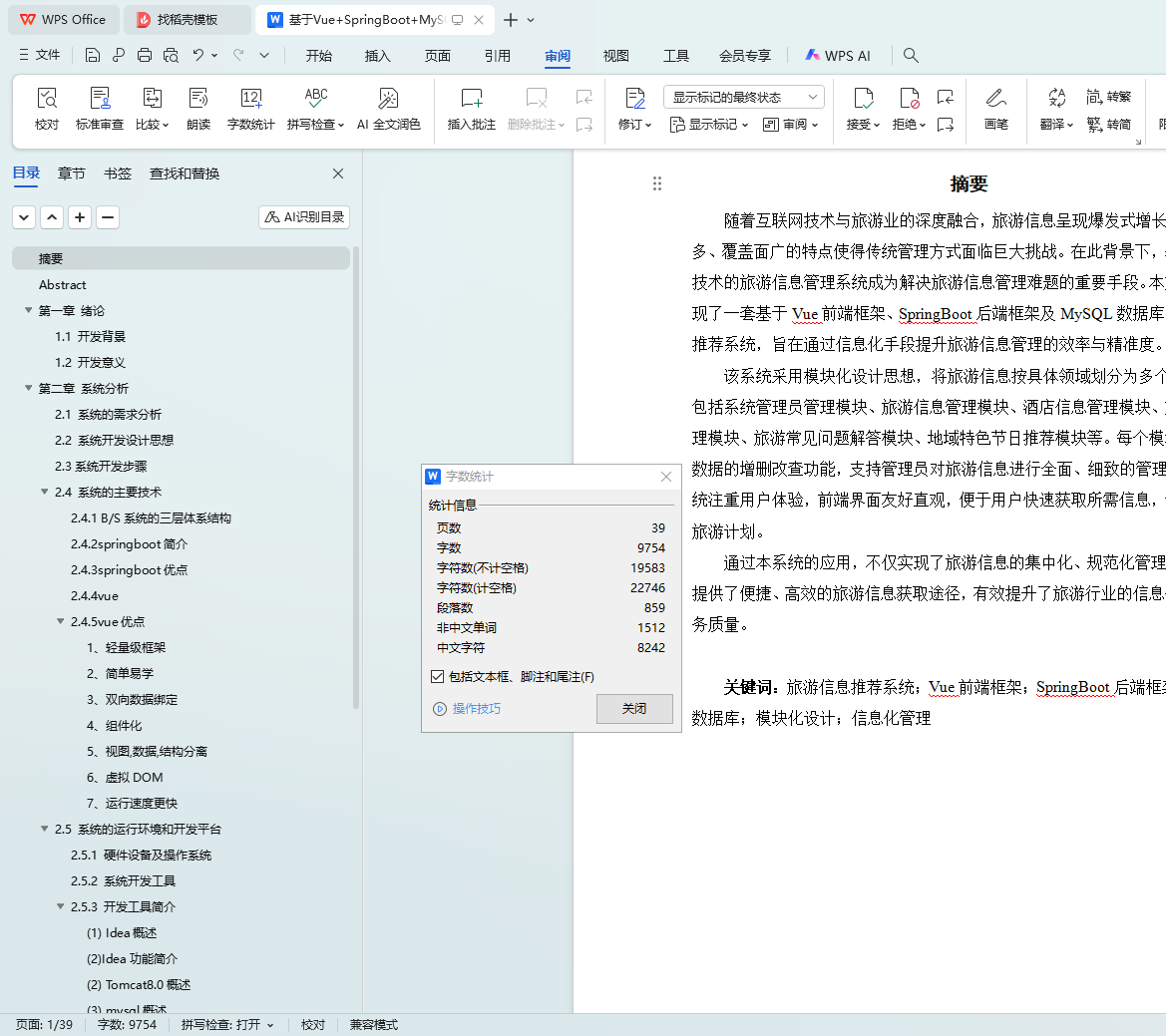Viewport: 1166px width, 1036px height.
Task: Click 兼容模式 in status bar
Action: point(373,1025)
